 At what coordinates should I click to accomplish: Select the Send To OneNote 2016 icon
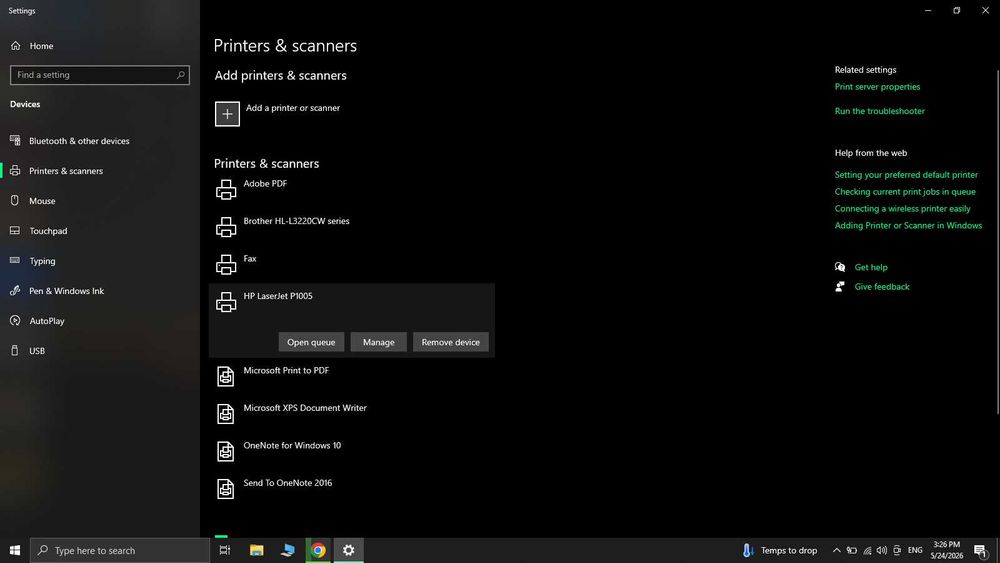pos(226,489)
